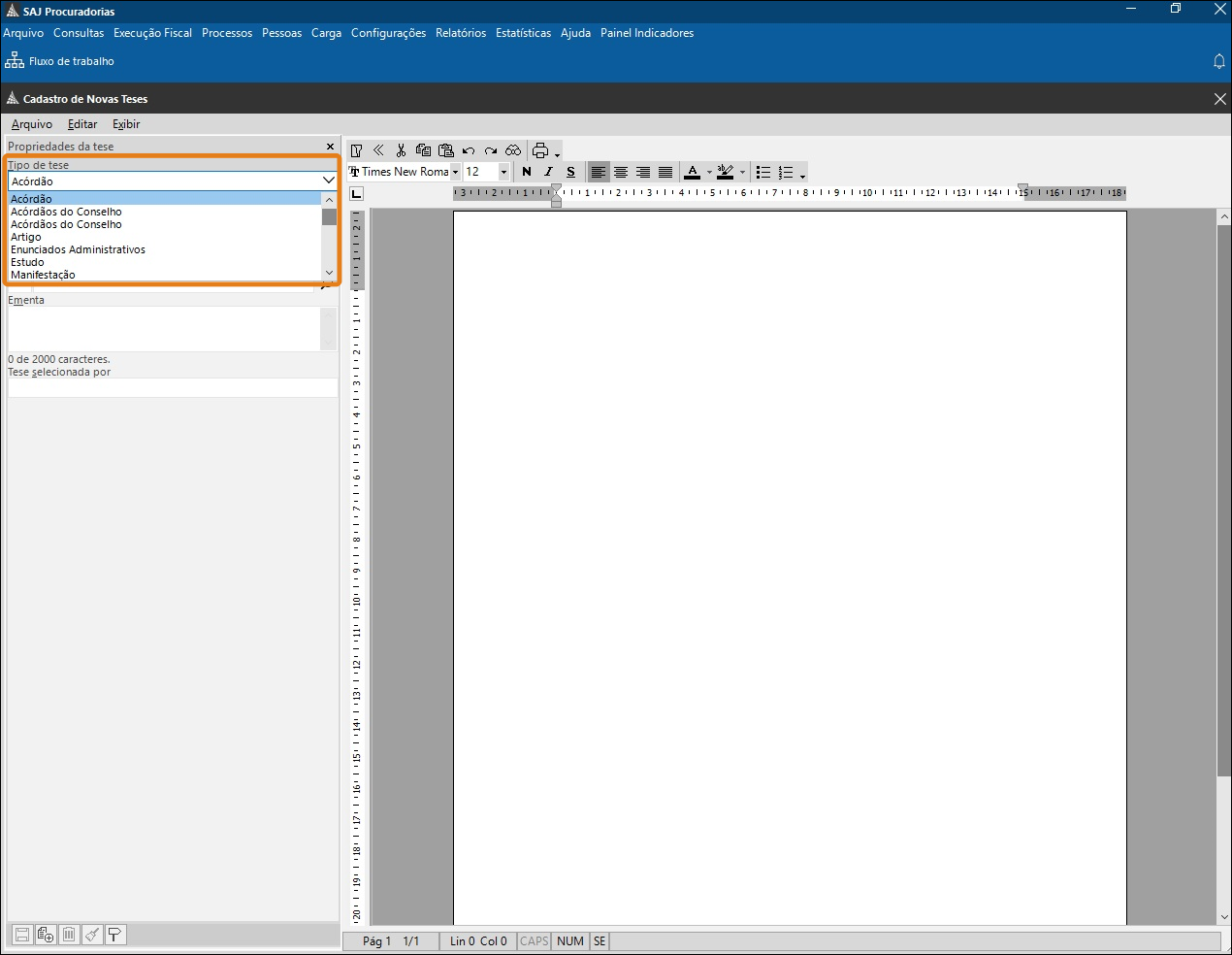Open the Arquivo menu in Cadastro window
The height and width of the screenshot is (955, 1232).
32,124
